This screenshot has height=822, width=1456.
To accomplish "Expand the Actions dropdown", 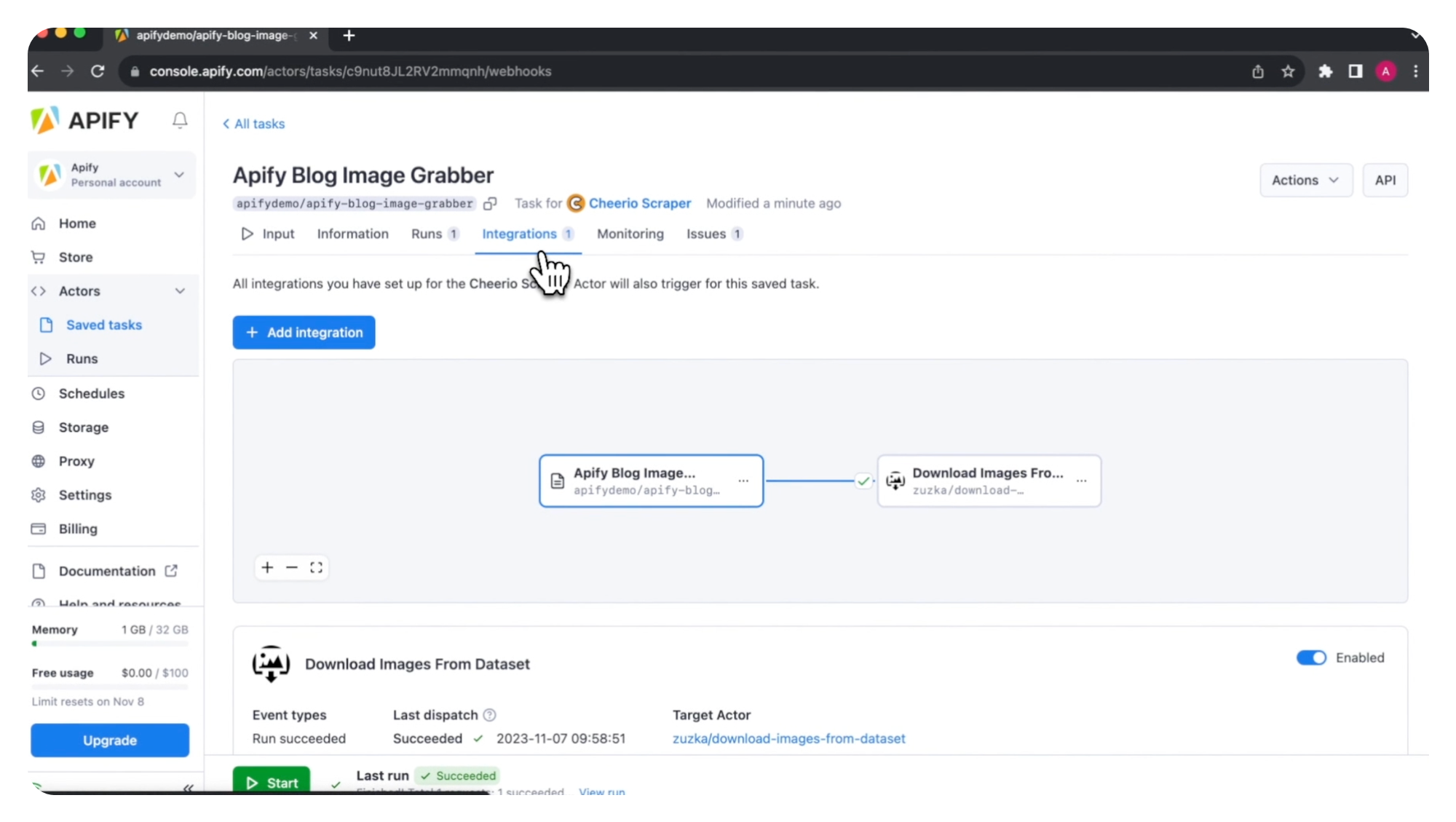I will pyautogui.click(x=1305, y=180).
